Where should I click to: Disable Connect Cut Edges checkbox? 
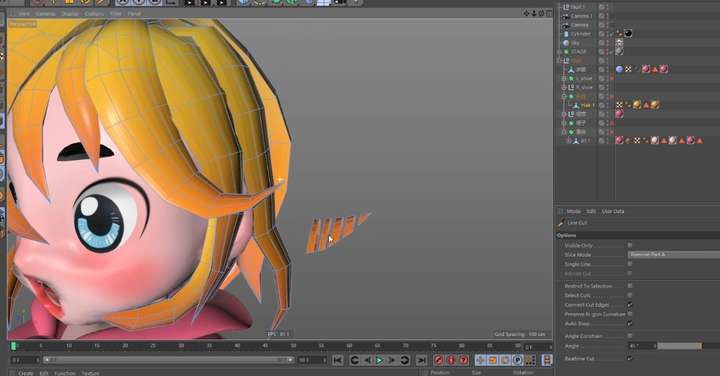[630, 304]
